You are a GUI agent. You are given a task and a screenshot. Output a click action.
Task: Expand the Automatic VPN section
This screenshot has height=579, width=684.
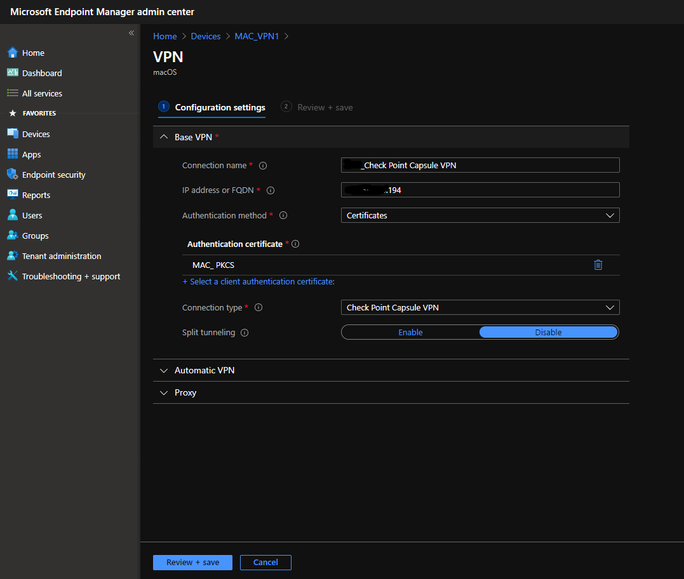[204, 370]
